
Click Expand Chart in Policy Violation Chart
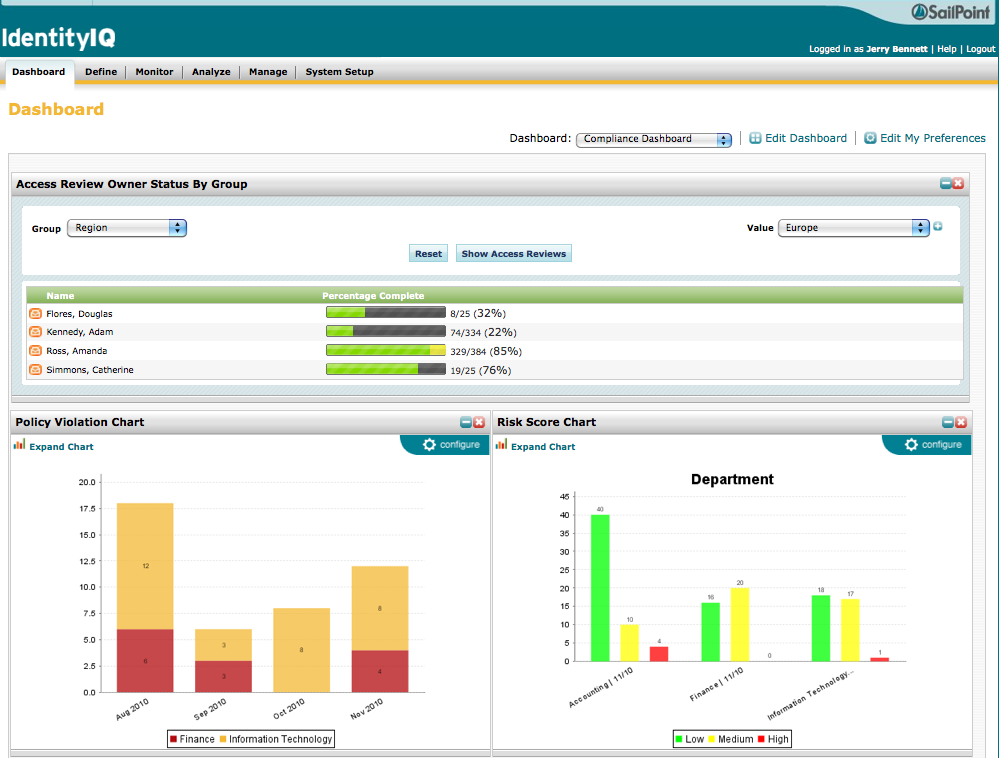pyautogui.click(x=61, y=447)
